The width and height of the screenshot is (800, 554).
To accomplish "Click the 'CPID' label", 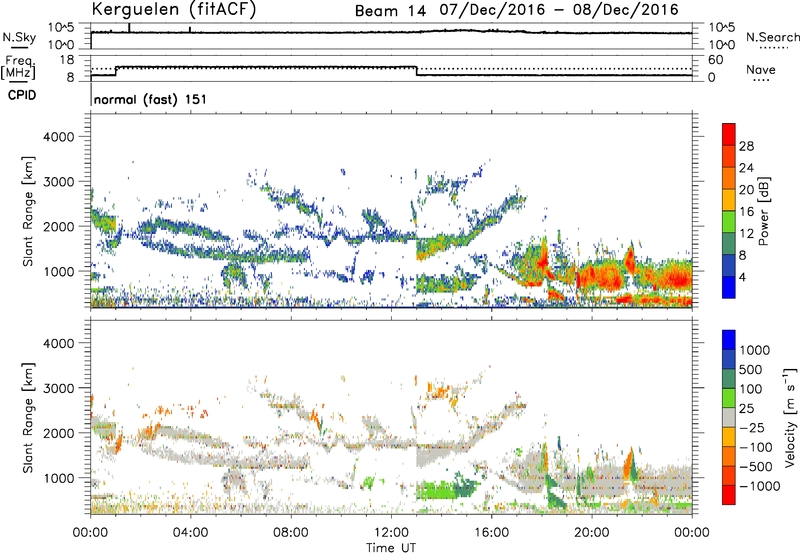I will (22, 95).
